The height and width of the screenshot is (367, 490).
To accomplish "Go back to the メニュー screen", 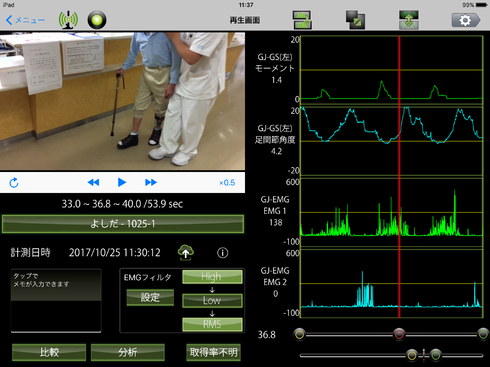I will (25, 20).
